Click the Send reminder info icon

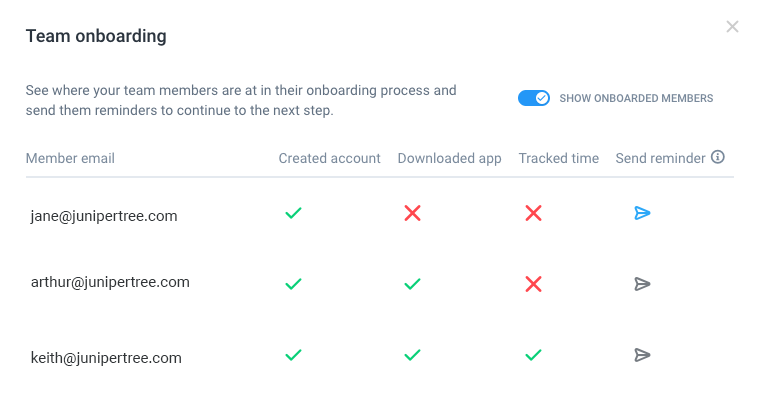click(x=718, y=157)
